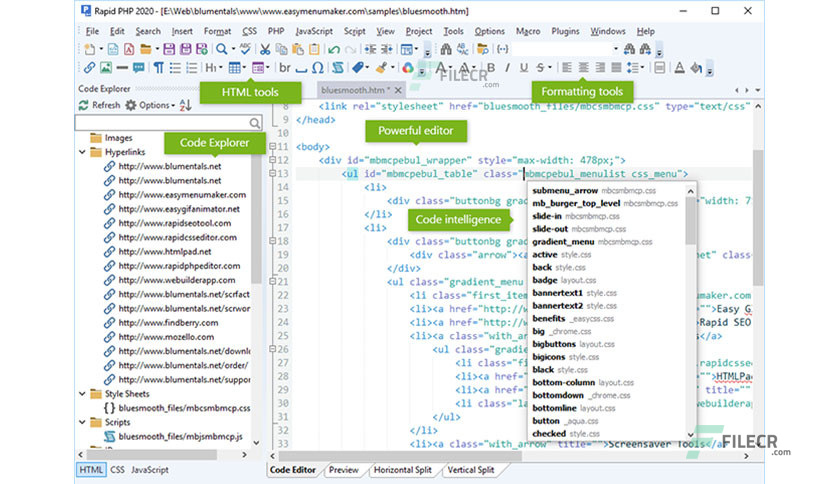
Task: Collapse the Hyperlinks tree folder
Action: click(82, 152)
